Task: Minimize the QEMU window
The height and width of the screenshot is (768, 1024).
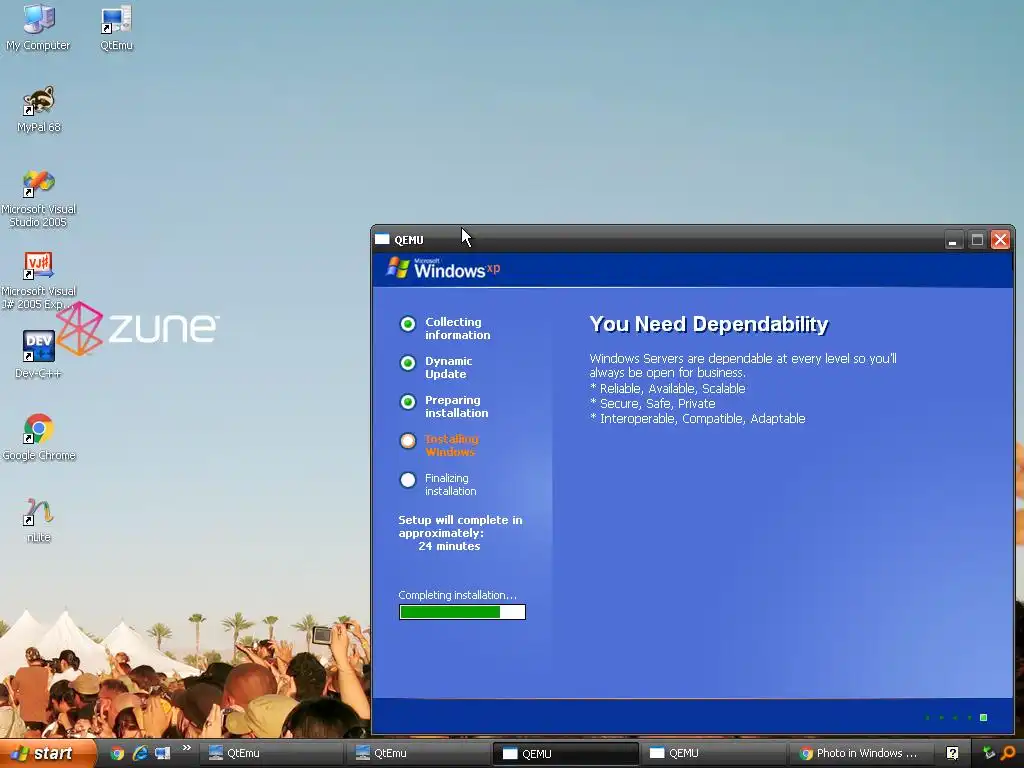Action: (953, 240)
